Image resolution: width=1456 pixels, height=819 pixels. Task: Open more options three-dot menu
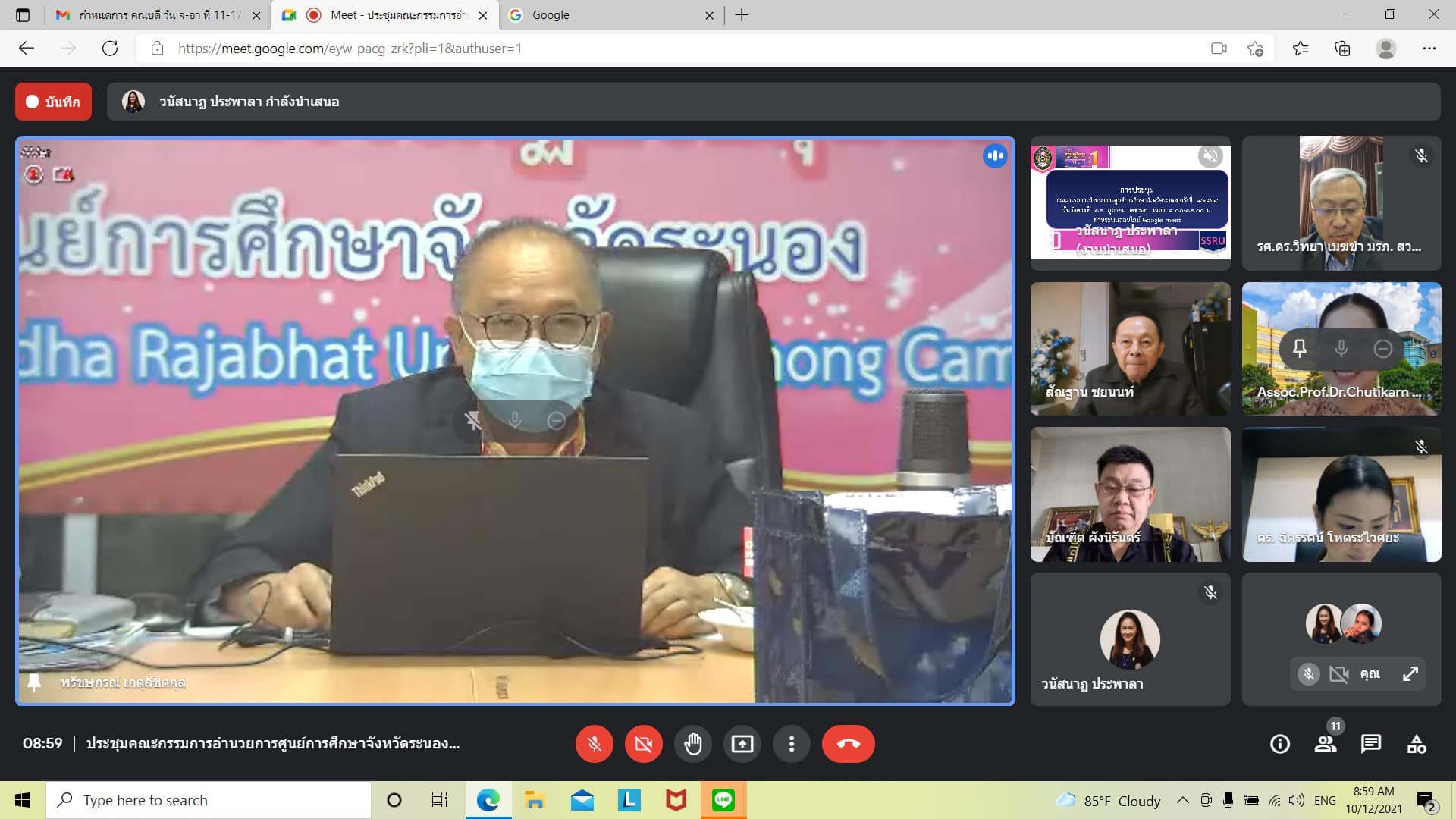click(x=791, y=744)
